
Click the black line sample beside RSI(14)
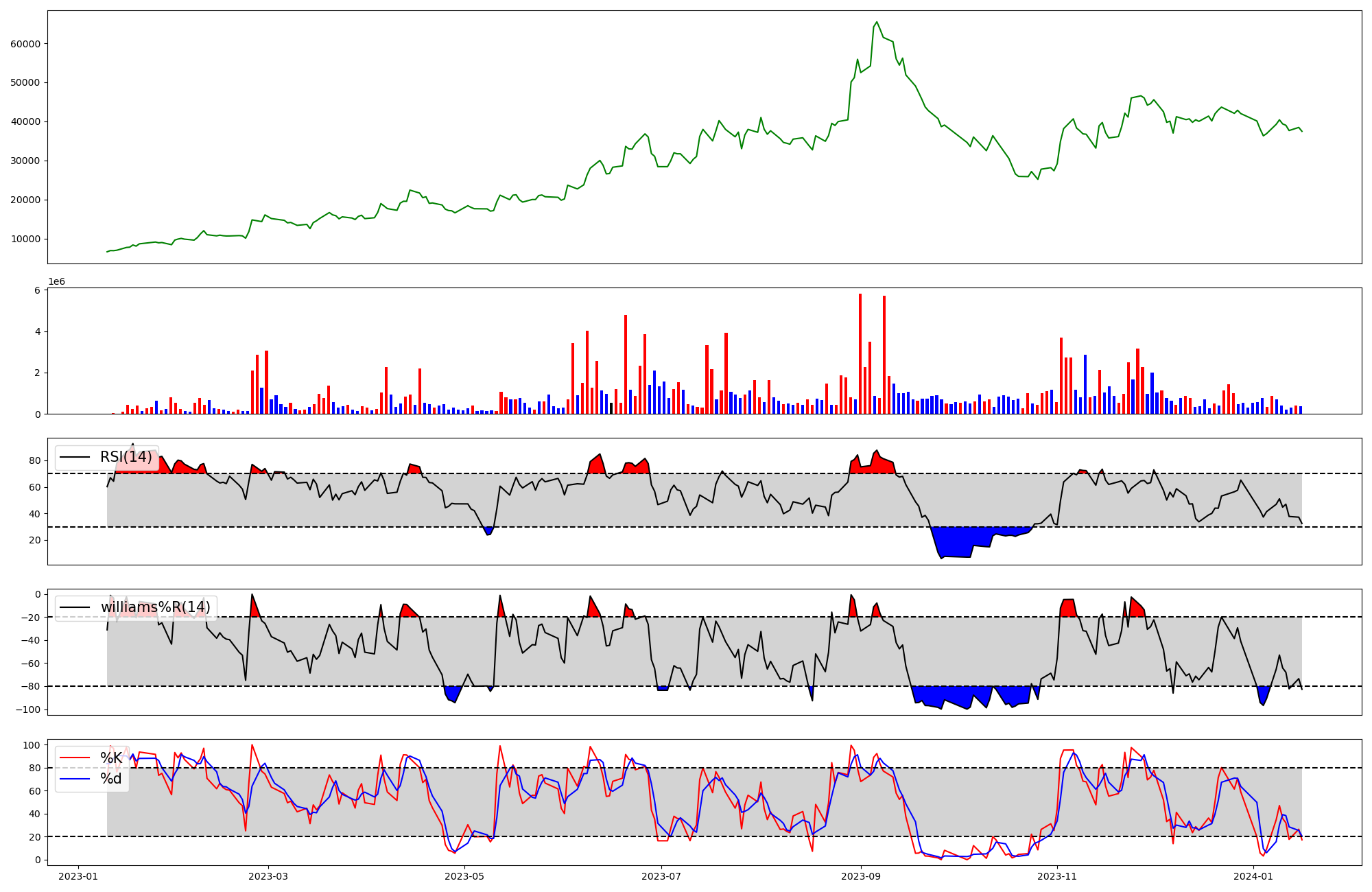75,457
